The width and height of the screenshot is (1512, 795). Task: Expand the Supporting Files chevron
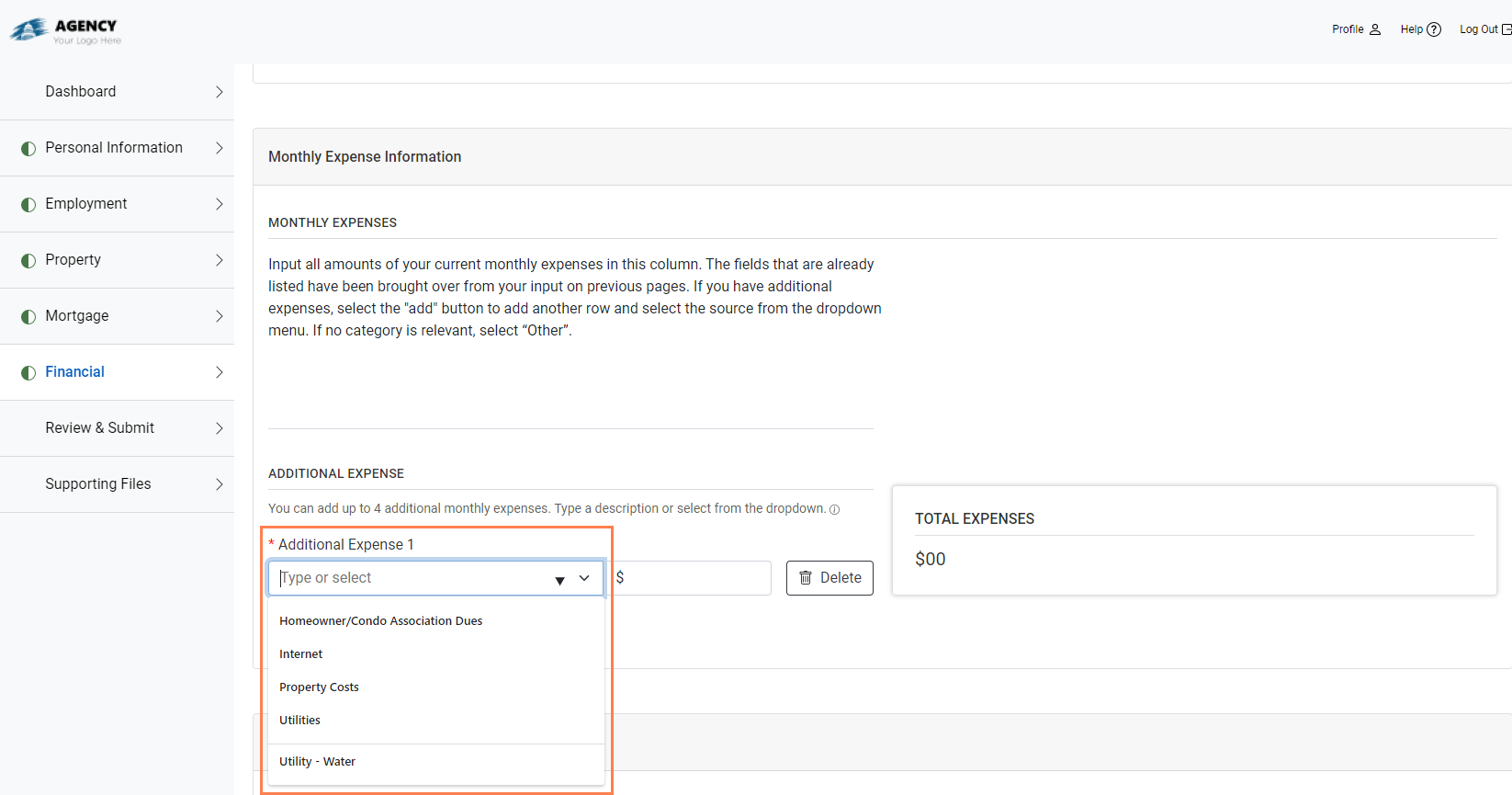tap(219, 484)
